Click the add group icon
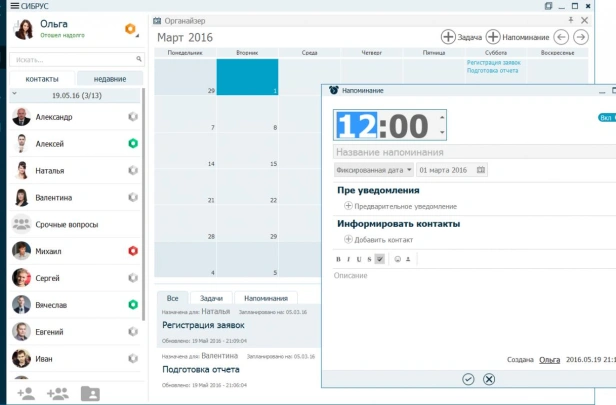Image resolution: width=616 pixels, height=405 pixels. tap(58, 393)
